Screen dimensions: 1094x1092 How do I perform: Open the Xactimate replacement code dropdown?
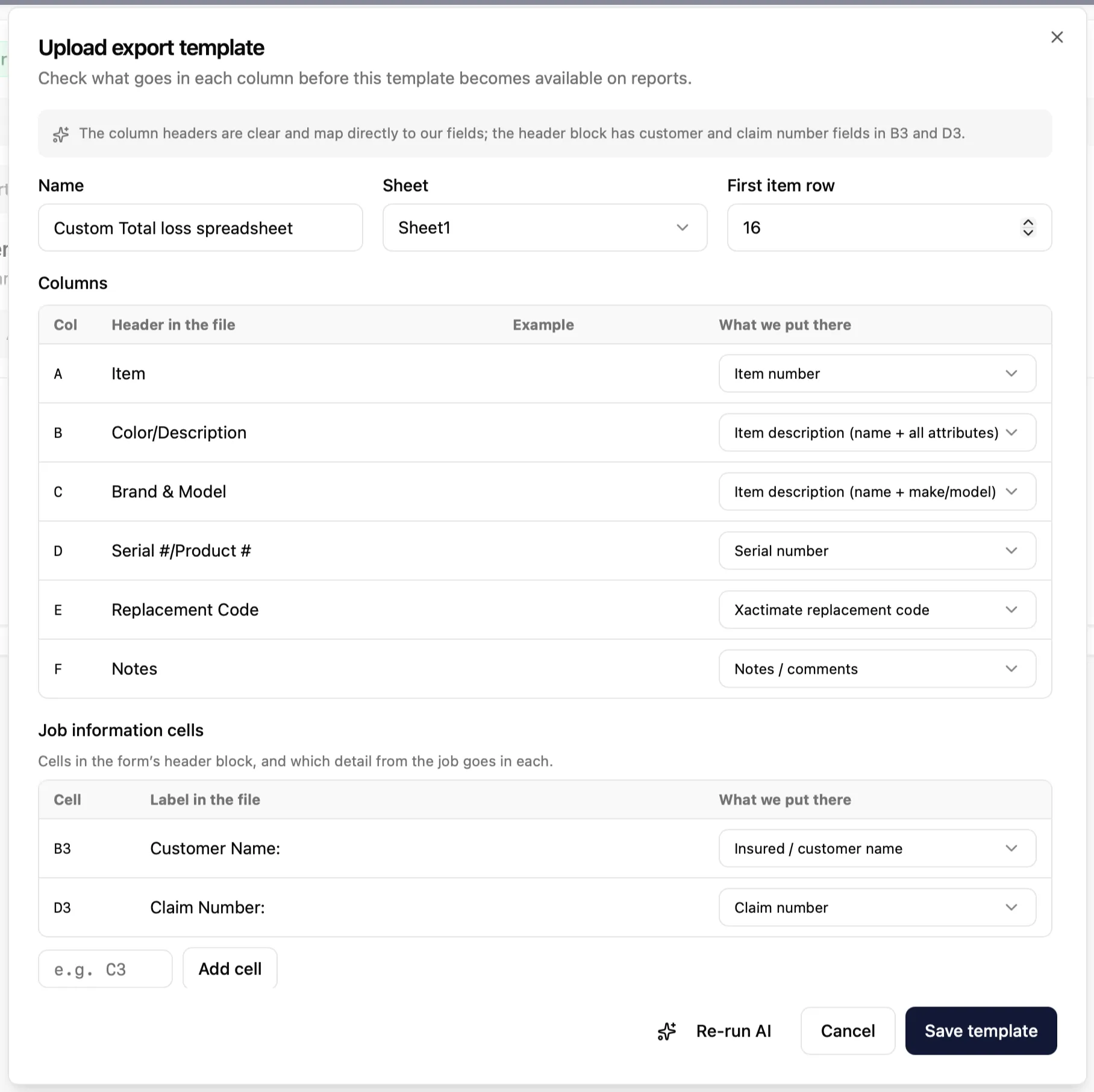[877, 610]
